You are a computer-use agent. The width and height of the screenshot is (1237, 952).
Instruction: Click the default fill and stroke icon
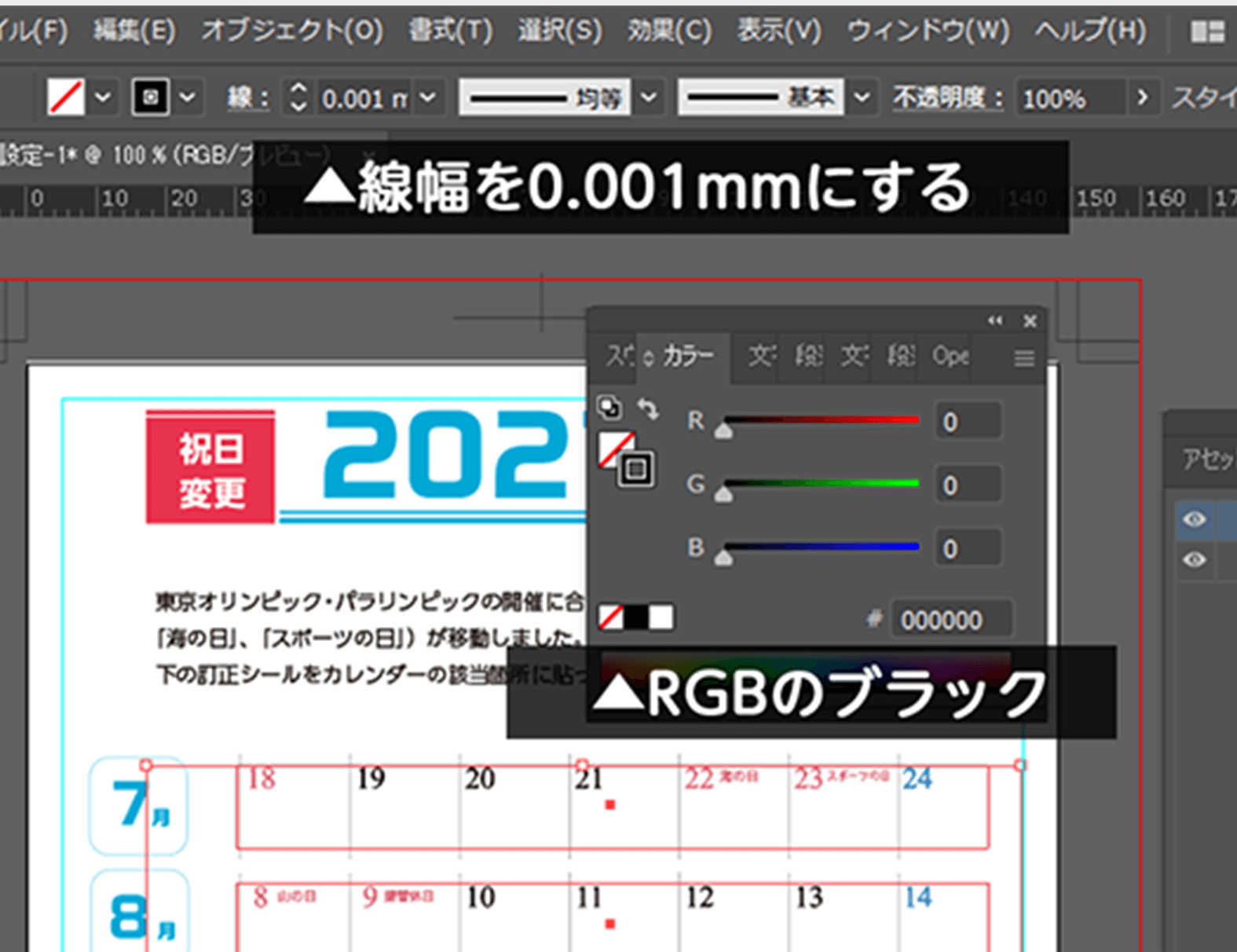609,408
